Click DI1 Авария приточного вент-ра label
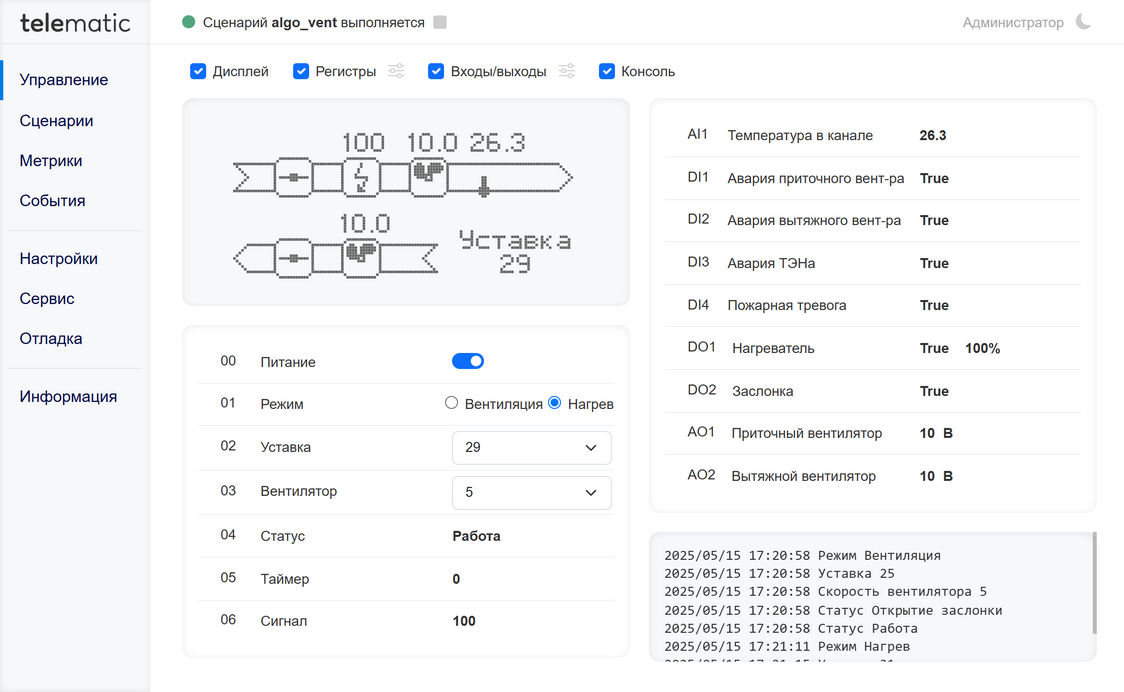Viewport: 1124px width, 692px height. point(816,178)
